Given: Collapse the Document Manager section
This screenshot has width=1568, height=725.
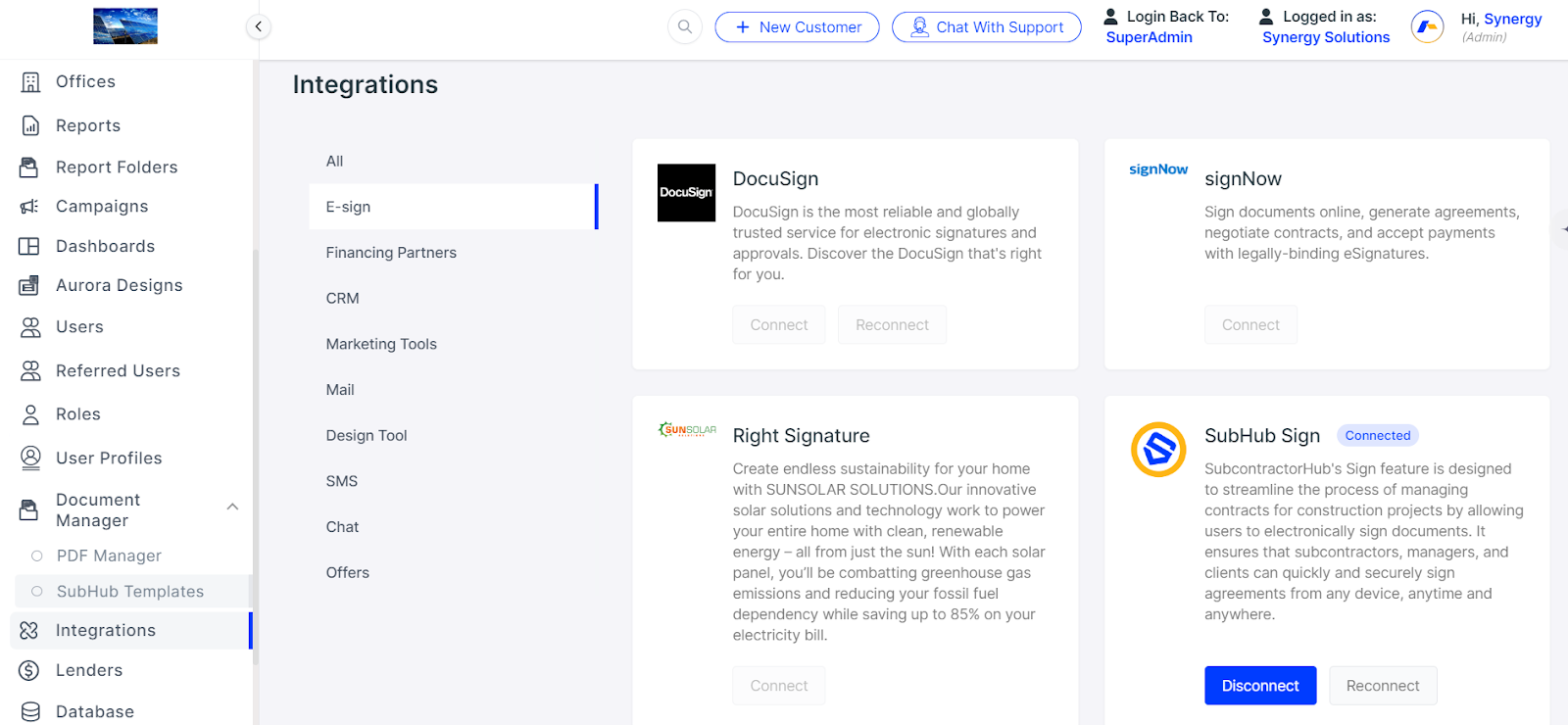Looking at the screenshot, I should [x=232, y=507].
